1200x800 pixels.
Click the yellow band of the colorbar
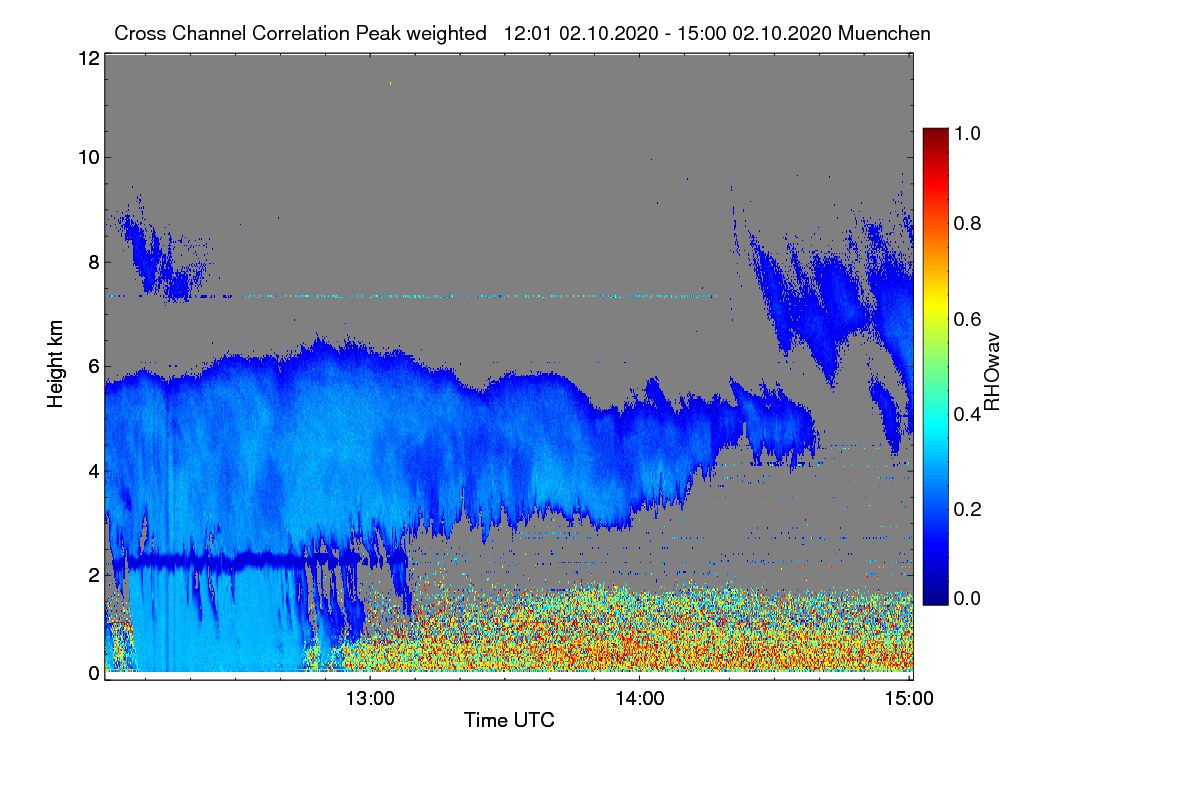coord(935,305)
